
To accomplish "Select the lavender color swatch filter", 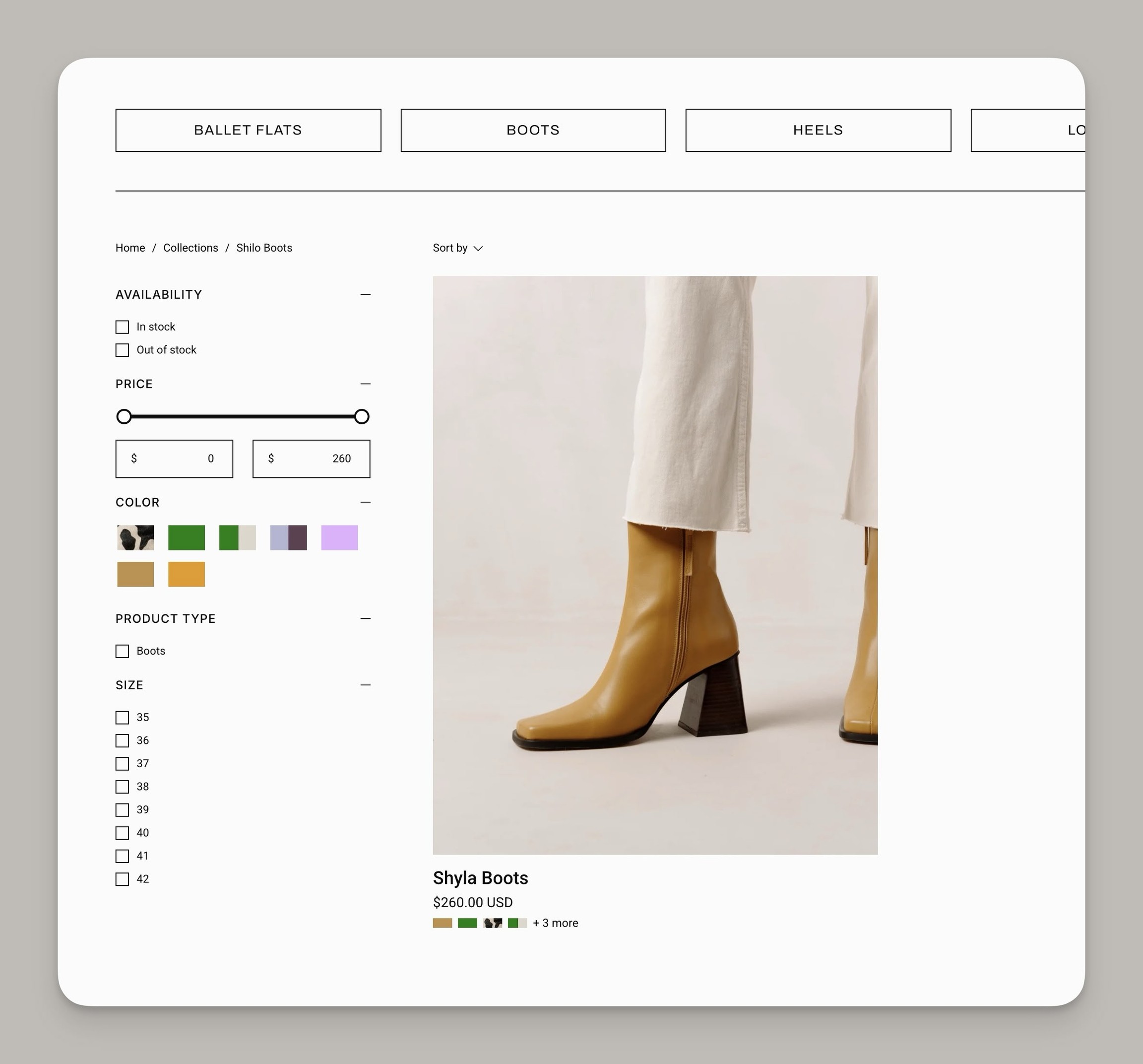I will (339, 538).
